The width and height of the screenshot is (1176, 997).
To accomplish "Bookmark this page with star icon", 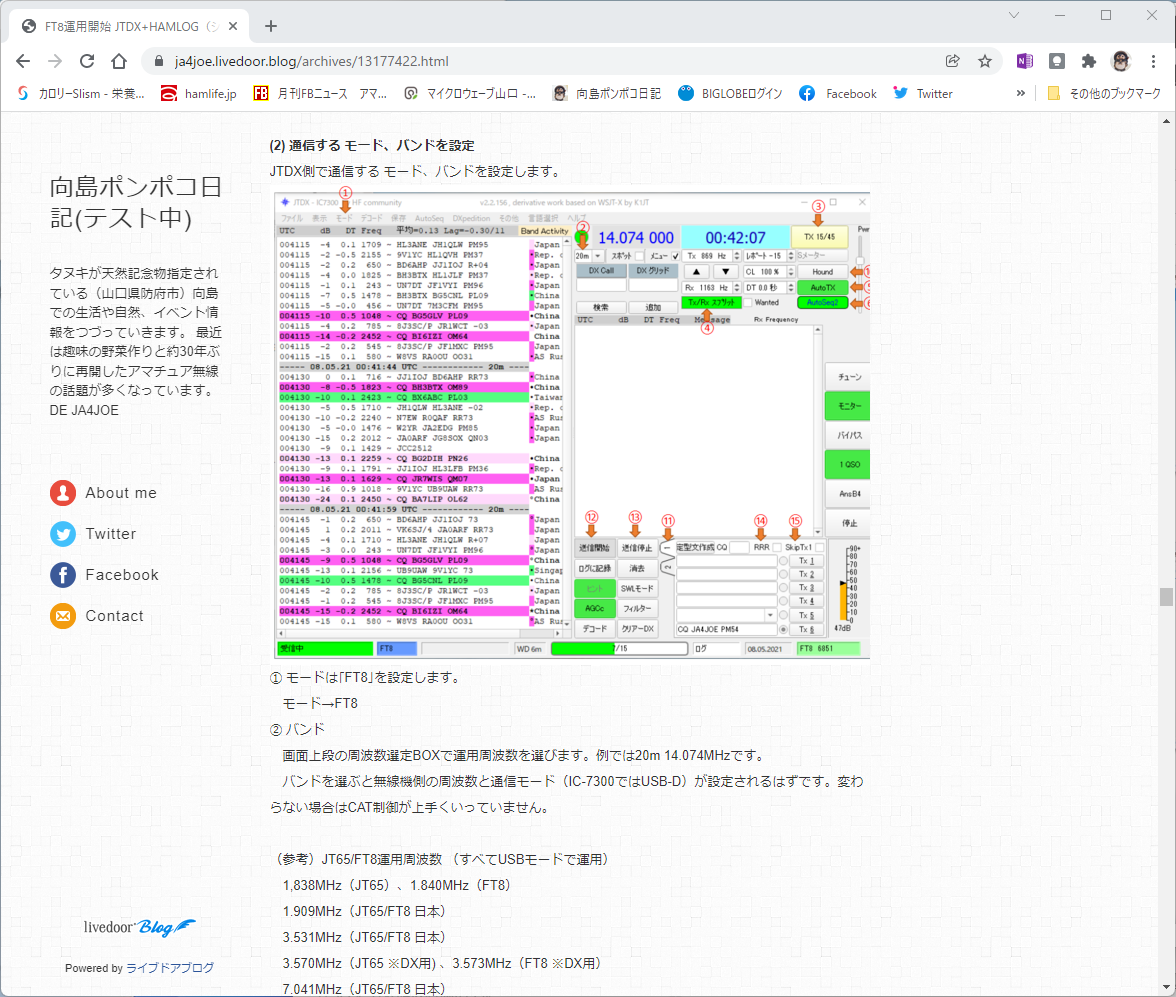I will pyautogui.click(x=985, y=62).
